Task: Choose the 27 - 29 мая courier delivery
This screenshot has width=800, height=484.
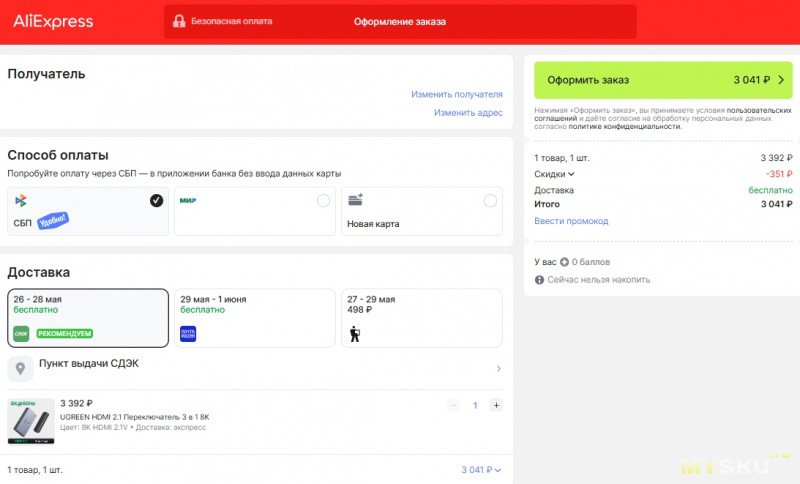Action: pos(422,318)
